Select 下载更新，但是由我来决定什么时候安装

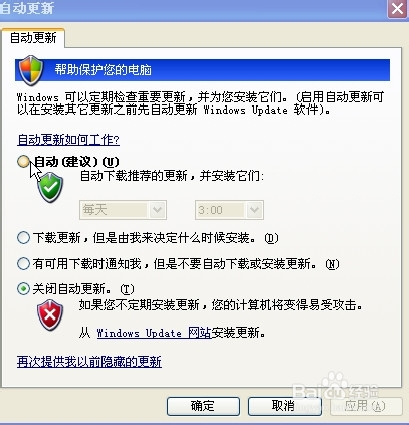(x=23, y=238)
